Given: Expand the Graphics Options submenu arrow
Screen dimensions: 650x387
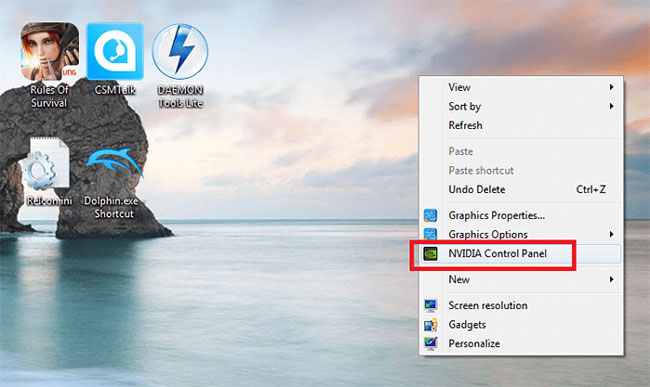Looking at the screenshot, I should click(x=611, y=235).
